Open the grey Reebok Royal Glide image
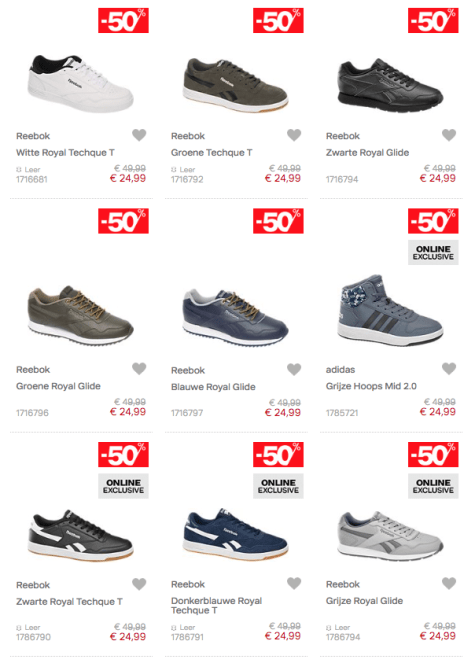This screenshot has width=475, height=663. click(390, 535)
